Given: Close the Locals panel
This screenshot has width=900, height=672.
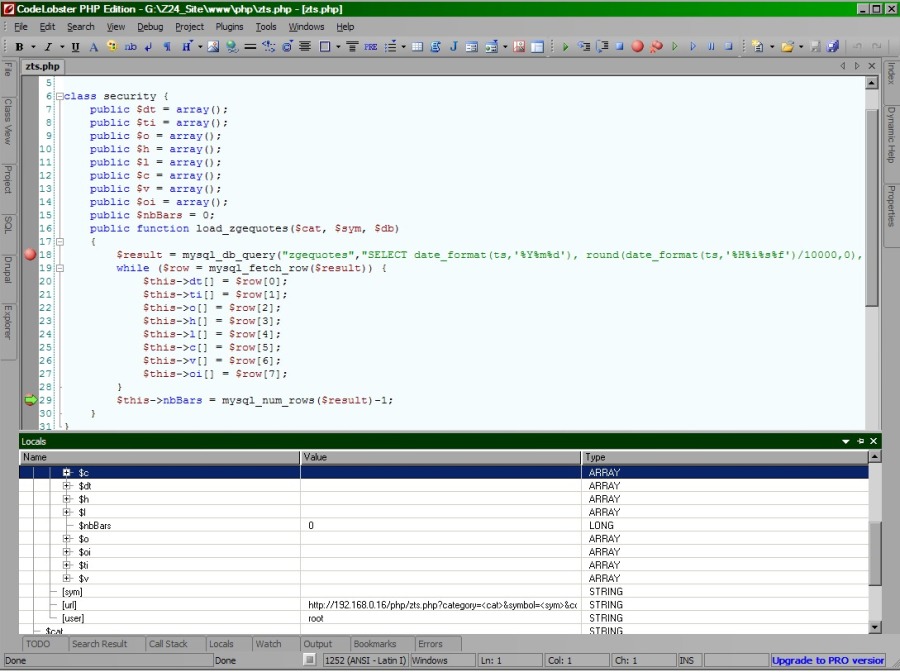Looking at the screenshot, I should click(874, 441).
